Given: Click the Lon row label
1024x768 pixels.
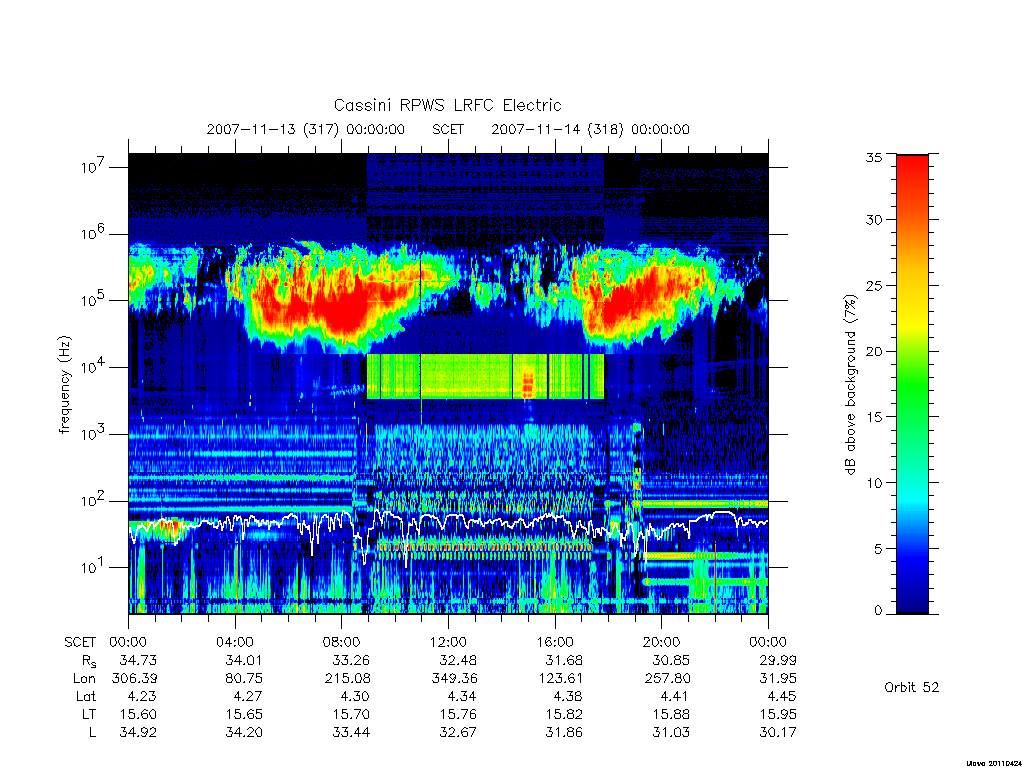Looking at the screenshot, I should [84, 678].
